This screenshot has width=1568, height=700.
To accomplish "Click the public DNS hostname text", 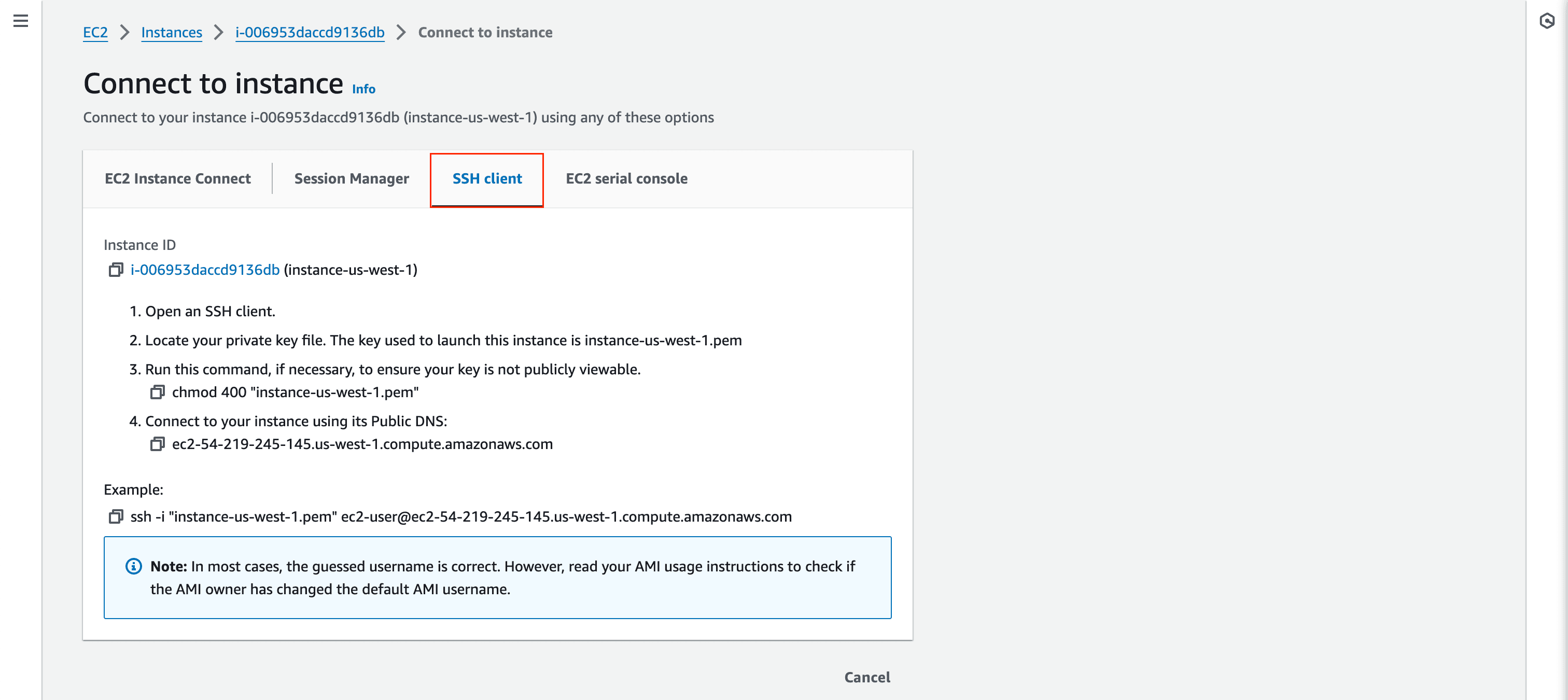I will pyautogui.click(x=362, y=444).
